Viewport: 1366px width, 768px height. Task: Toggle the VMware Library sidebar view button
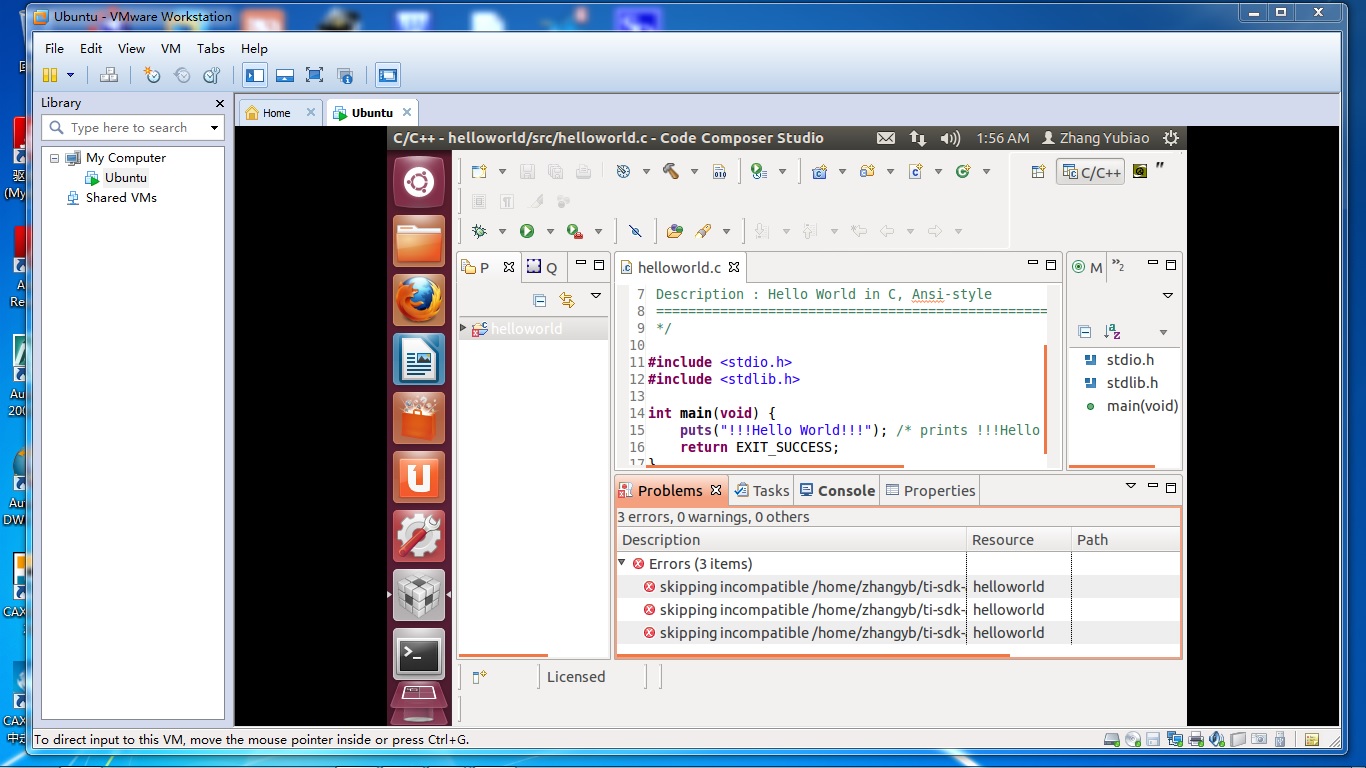click(x=255, y=75)
